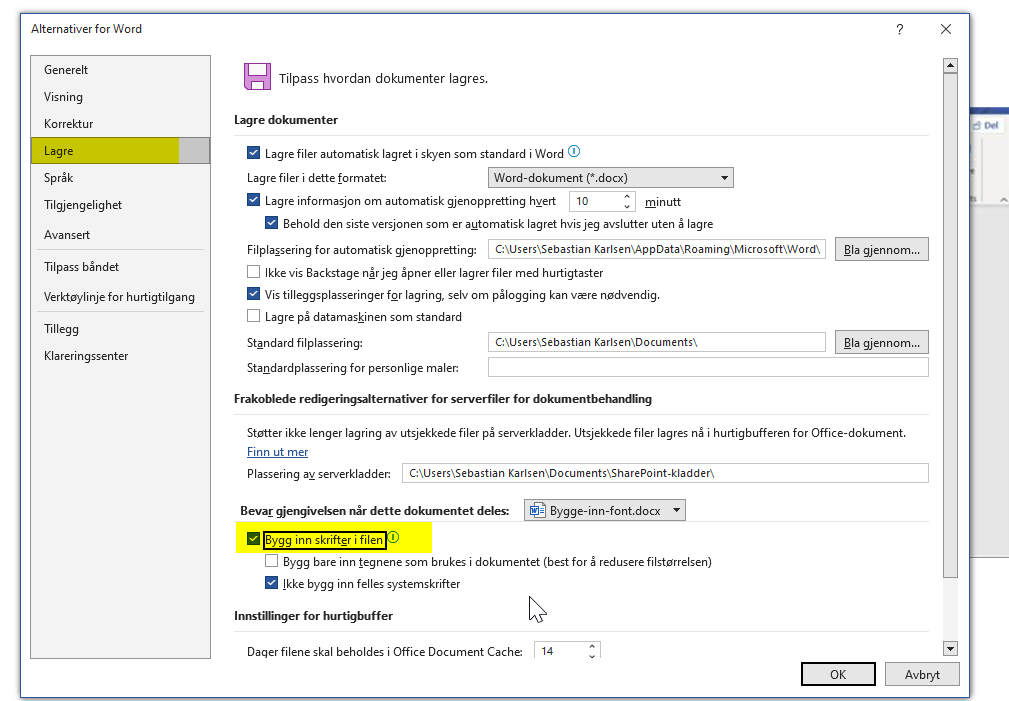Screen dimensions: 1009x701
Task: Close the Alternativer for Word dialog
Action: pos(945,29)
